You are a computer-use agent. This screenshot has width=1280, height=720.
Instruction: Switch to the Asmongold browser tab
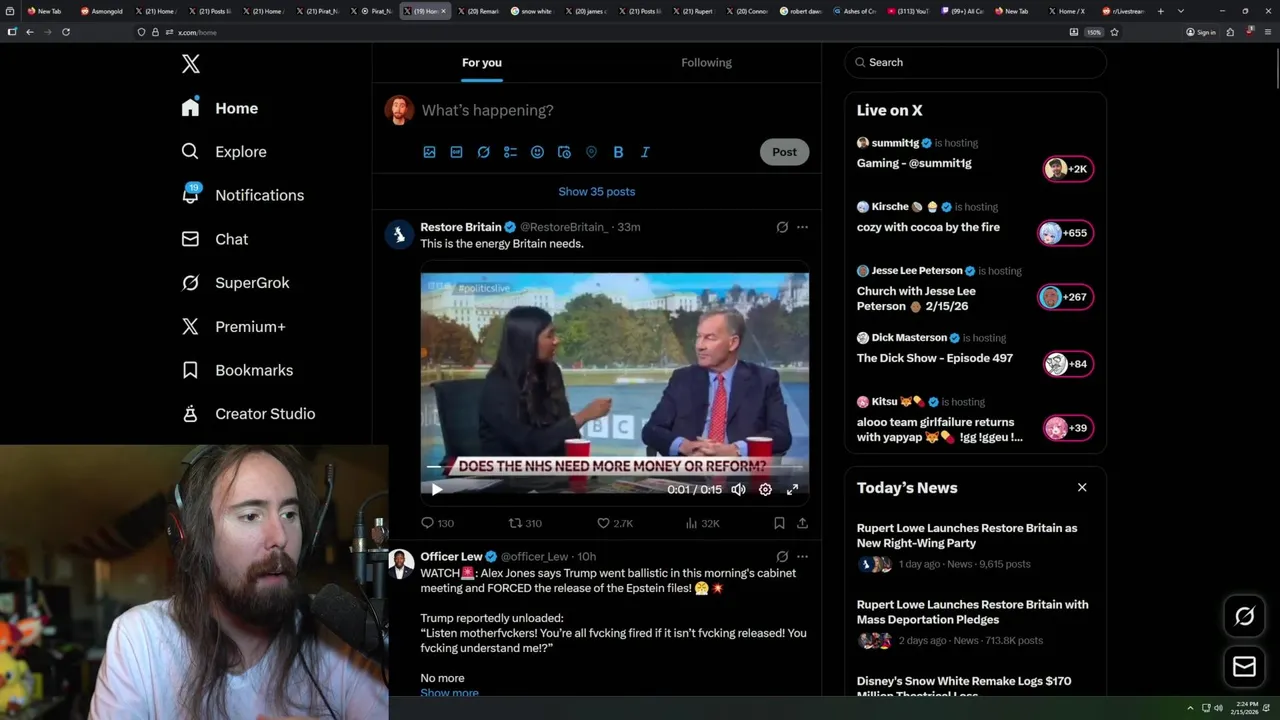point(104,11)
